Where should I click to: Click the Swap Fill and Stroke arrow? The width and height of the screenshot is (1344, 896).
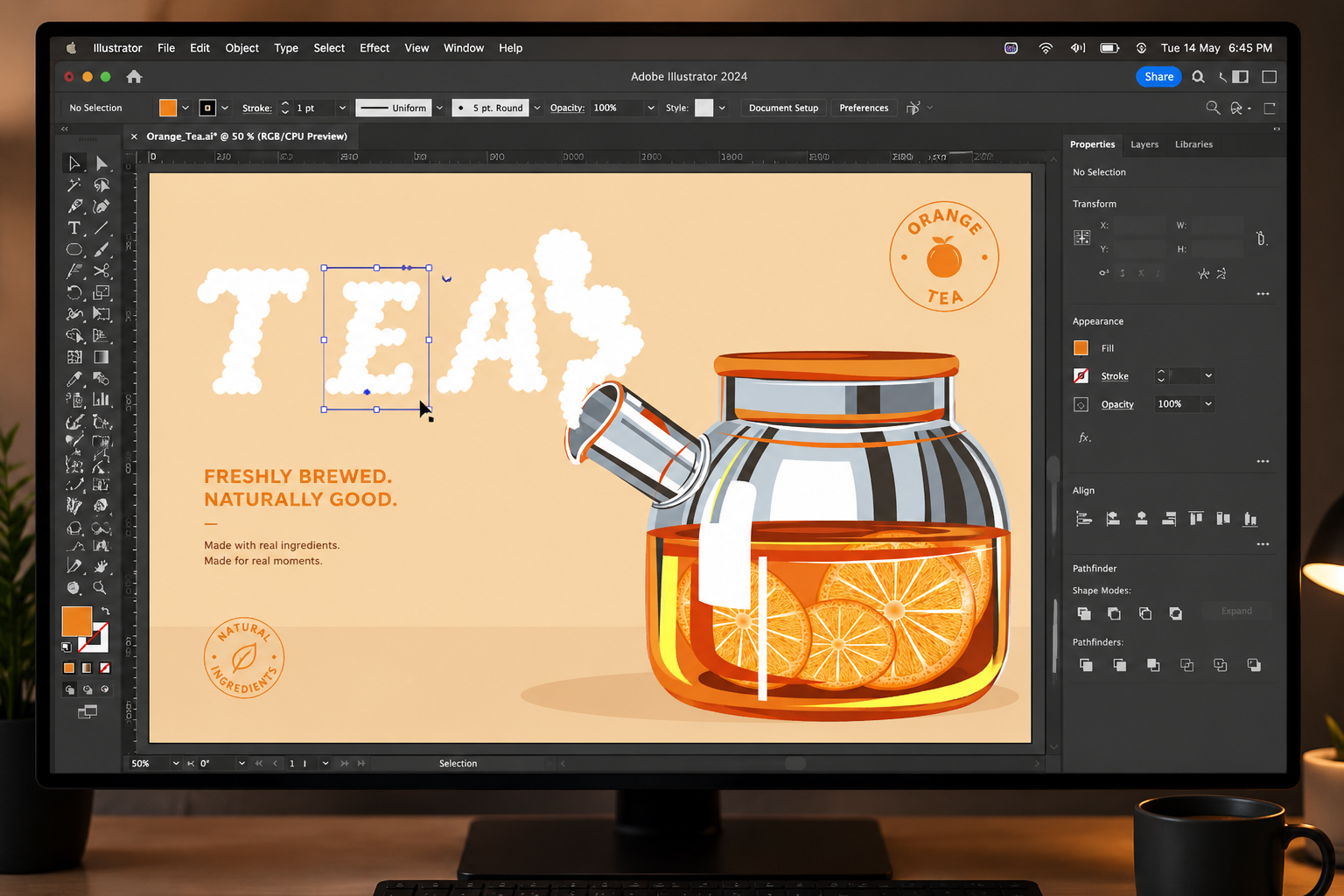pyautogui.click(x=105, y=611)
